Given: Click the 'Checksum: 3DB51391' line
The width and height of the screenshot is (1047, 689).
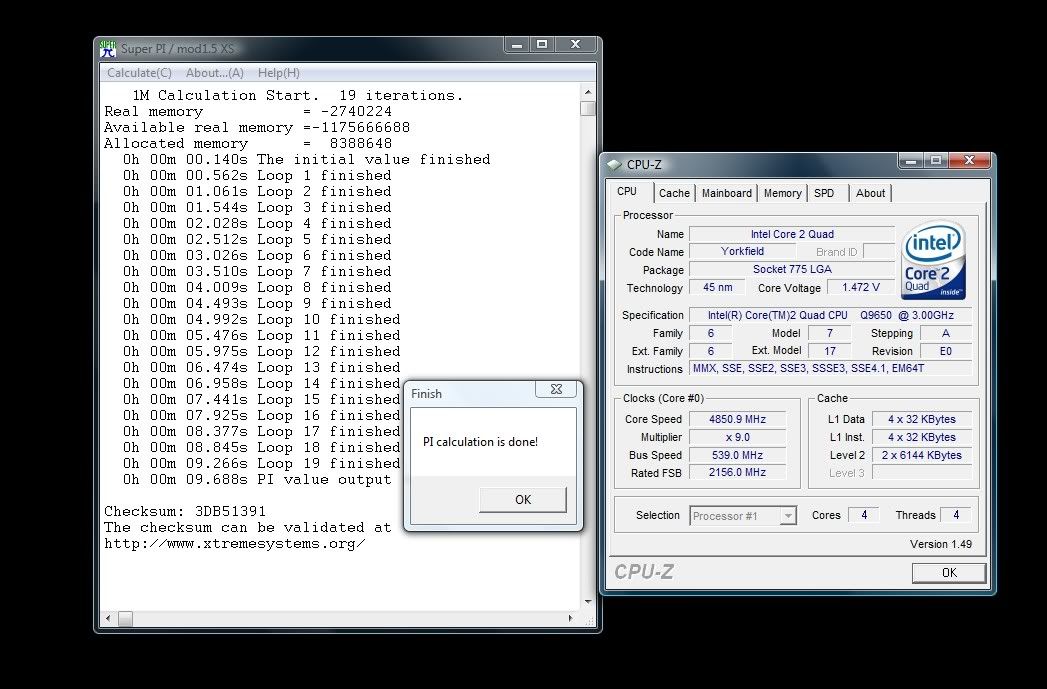Looking at the screenshot, I should pos(185,511).
